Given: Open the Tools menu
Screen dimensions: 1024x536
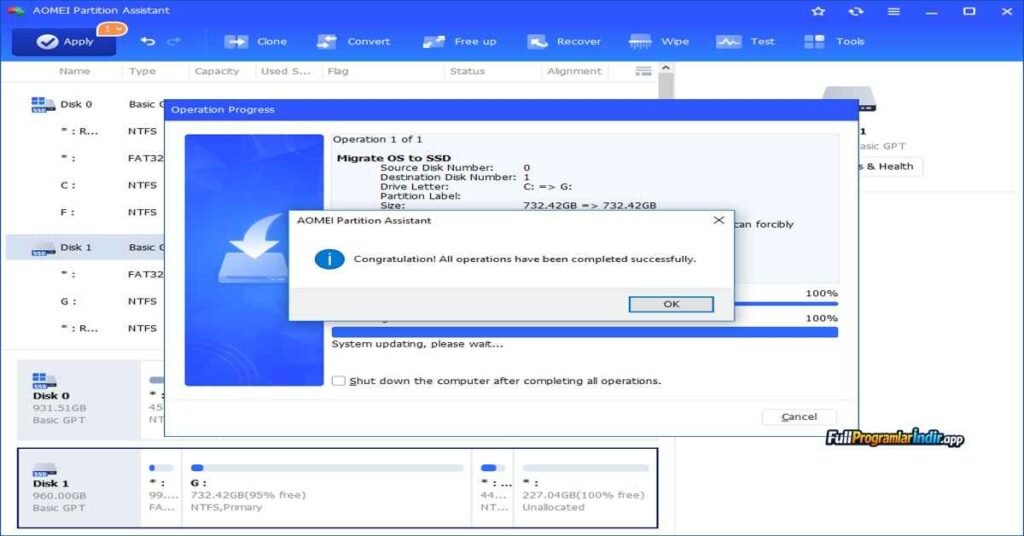Looking at the screenshot, I should click(x=834, y=41).
